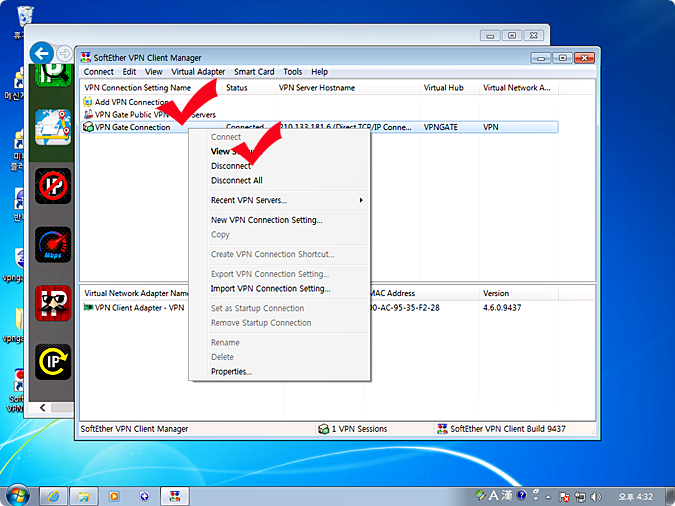Select the 4.6.0.9437 version value
The height and width of the screenshot is (506, 675).
502,308
